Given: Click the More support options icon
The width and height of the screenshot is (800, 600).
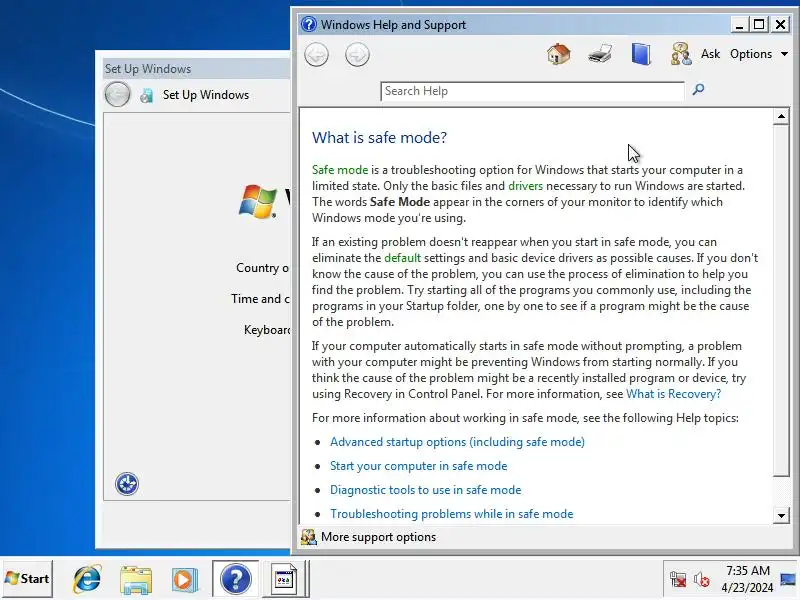Looking at the screenshot, I should click(x=308, y=537).
